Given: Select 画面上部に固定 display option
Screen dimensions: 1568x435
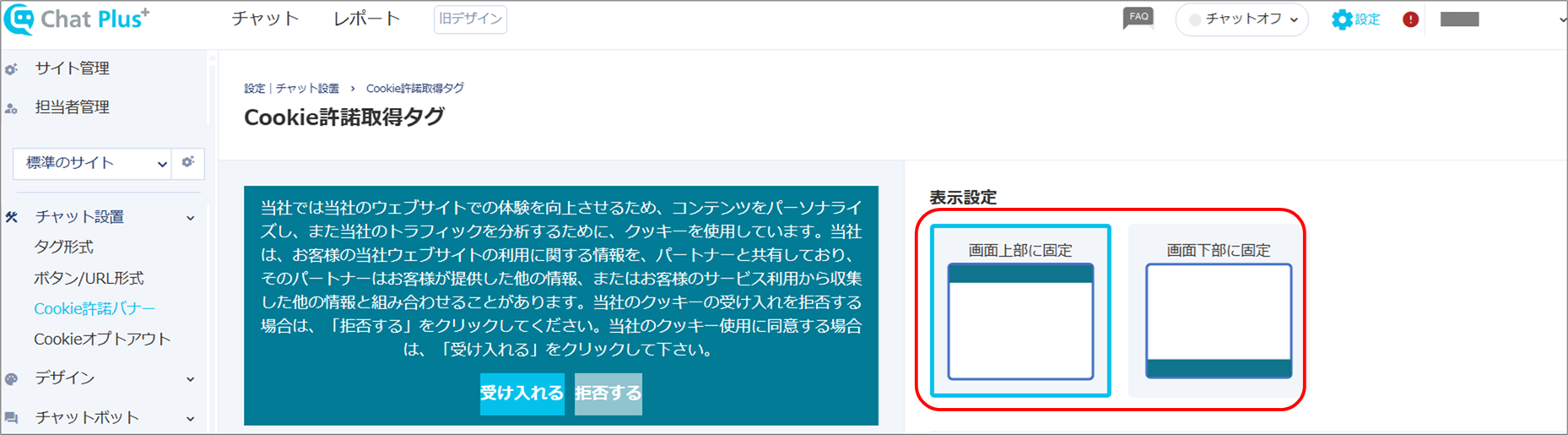Looking at the screenshot, I should [x=1020, y=310].
